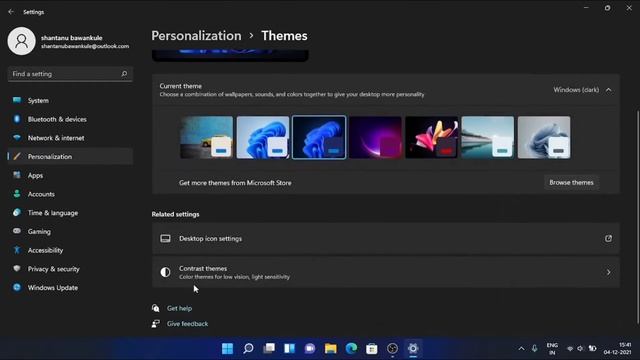Click the battery tray icon
This screenshot has width=640, height=360.
592,349
